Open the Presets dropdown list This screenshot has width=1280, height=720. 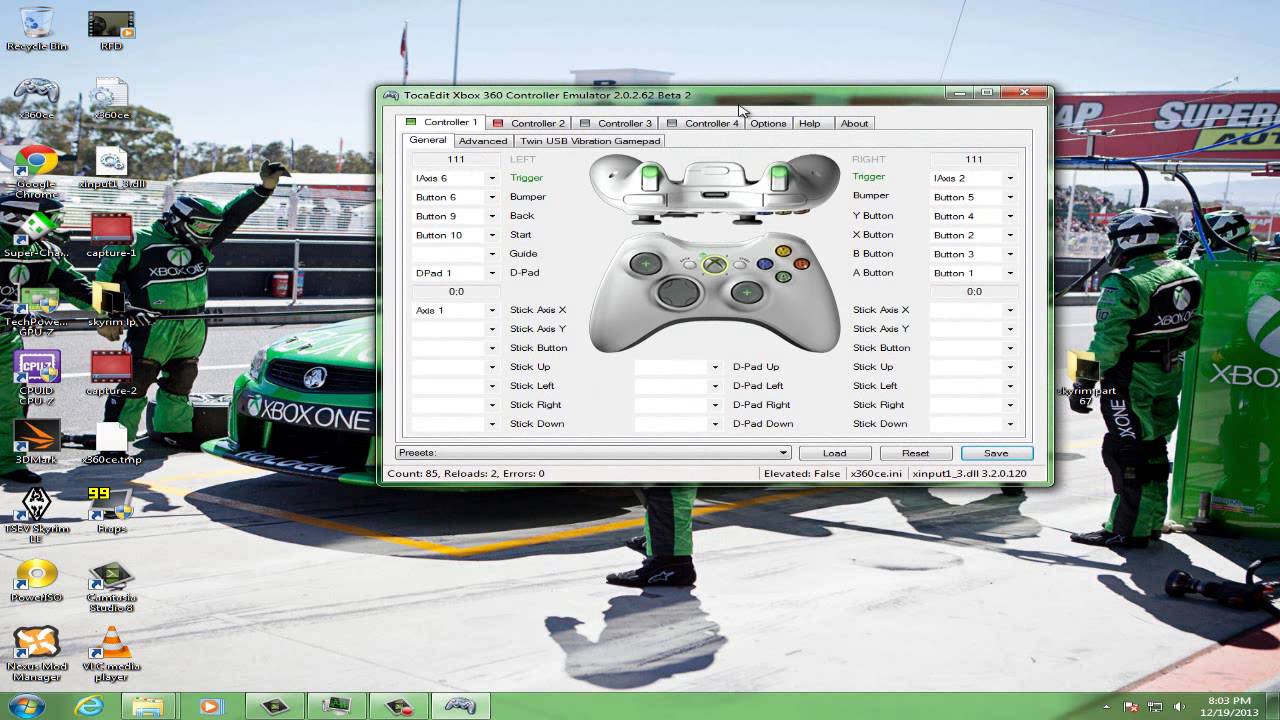click(783, 453)
